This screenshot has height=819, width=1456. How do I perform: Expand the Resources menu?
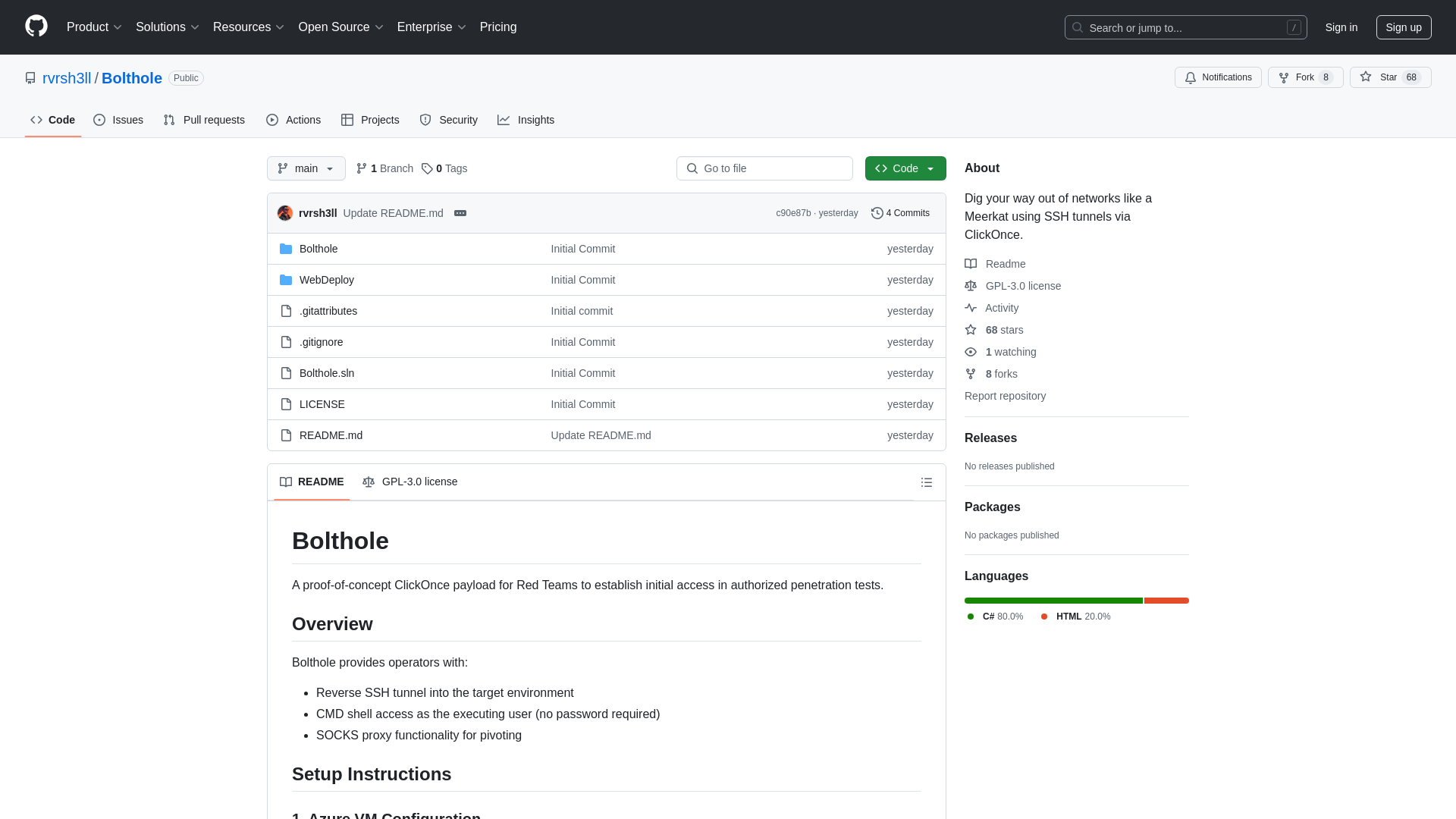249,27
